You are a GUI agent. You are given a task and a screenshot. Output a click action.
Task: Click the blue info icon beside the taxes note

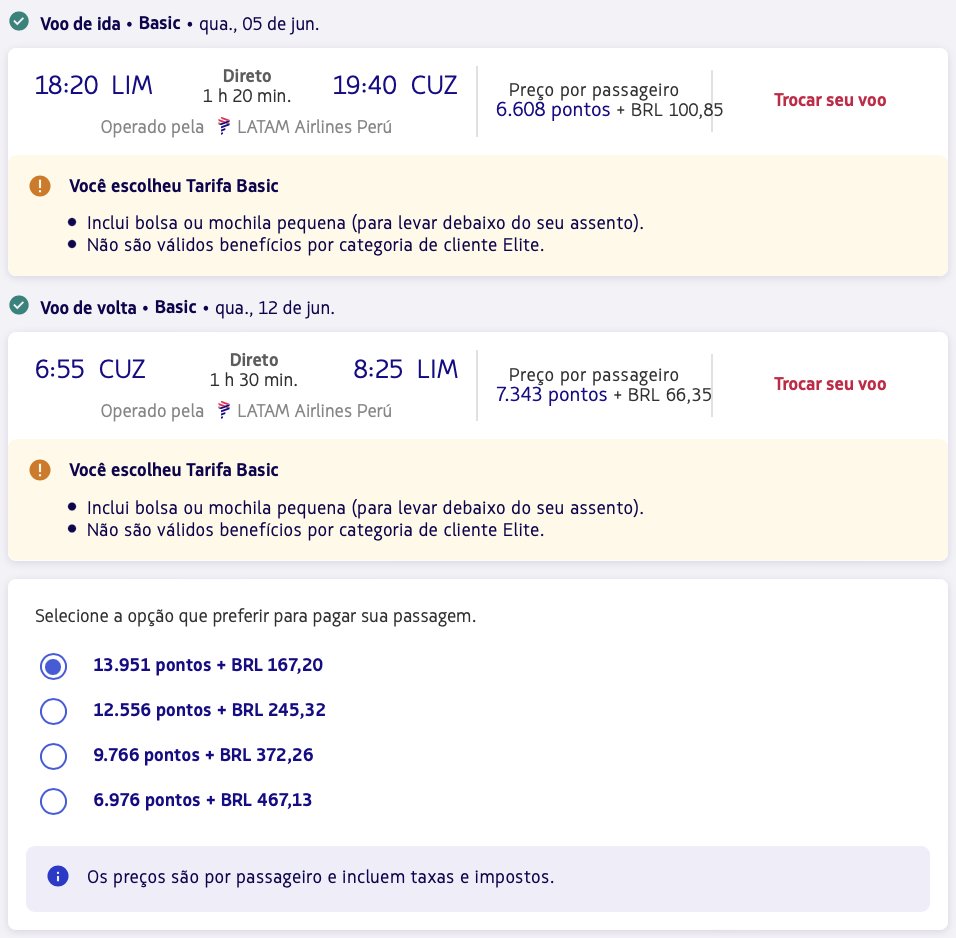pos(58,876)
